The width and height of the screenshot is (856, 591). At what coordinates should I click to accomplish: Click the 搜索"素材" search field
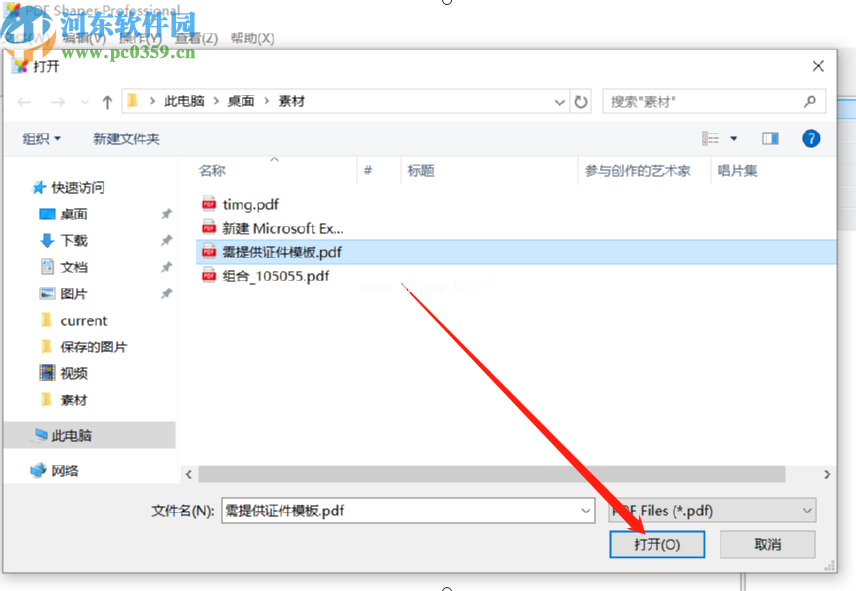pyautogui.click(x=703, y=102)
